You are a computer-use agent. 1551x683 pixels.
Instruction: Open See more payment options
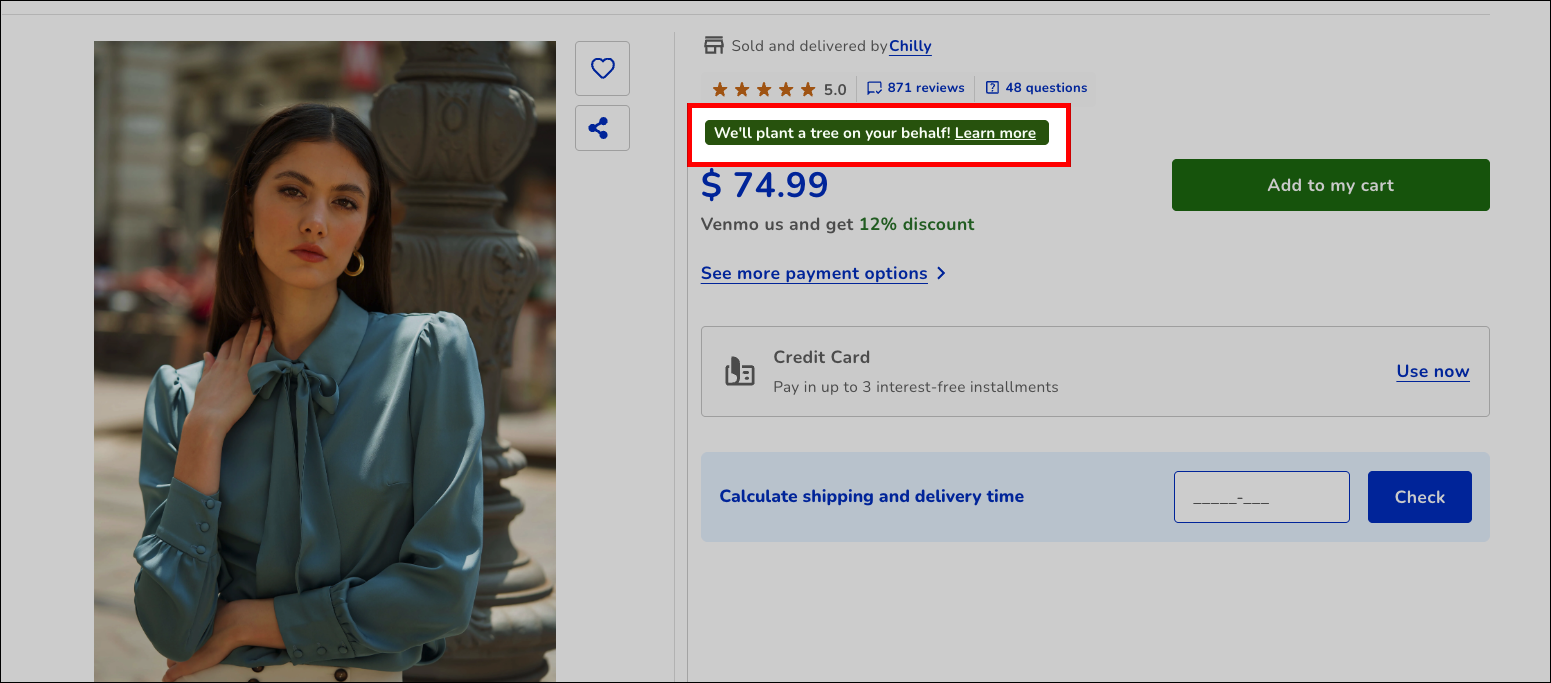point(814,273)
